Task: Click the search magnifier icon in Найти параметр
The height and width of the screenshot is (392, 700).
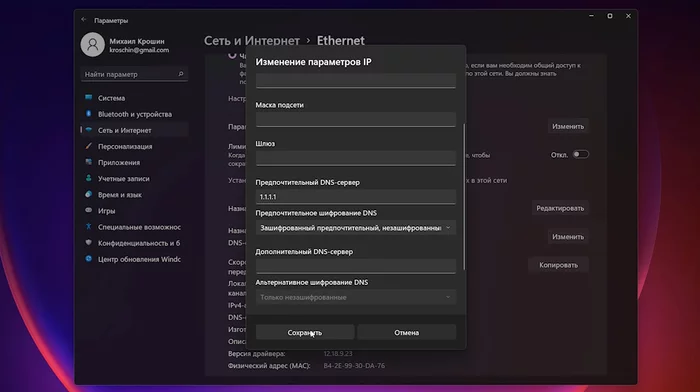Action: [x=181, y=74]
